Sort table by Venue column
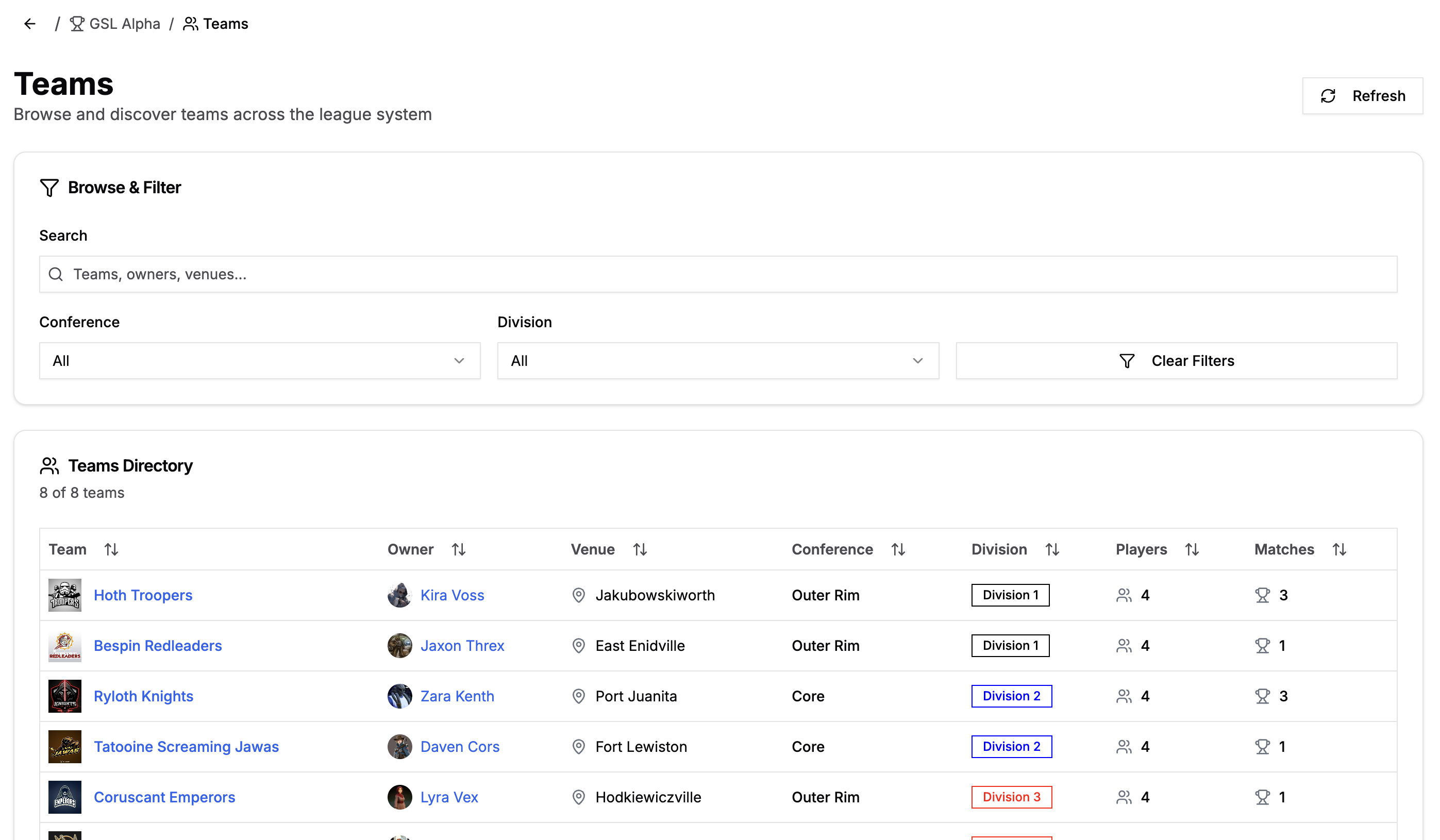This screenshot has height=840, width=1440. click(640, 549)
